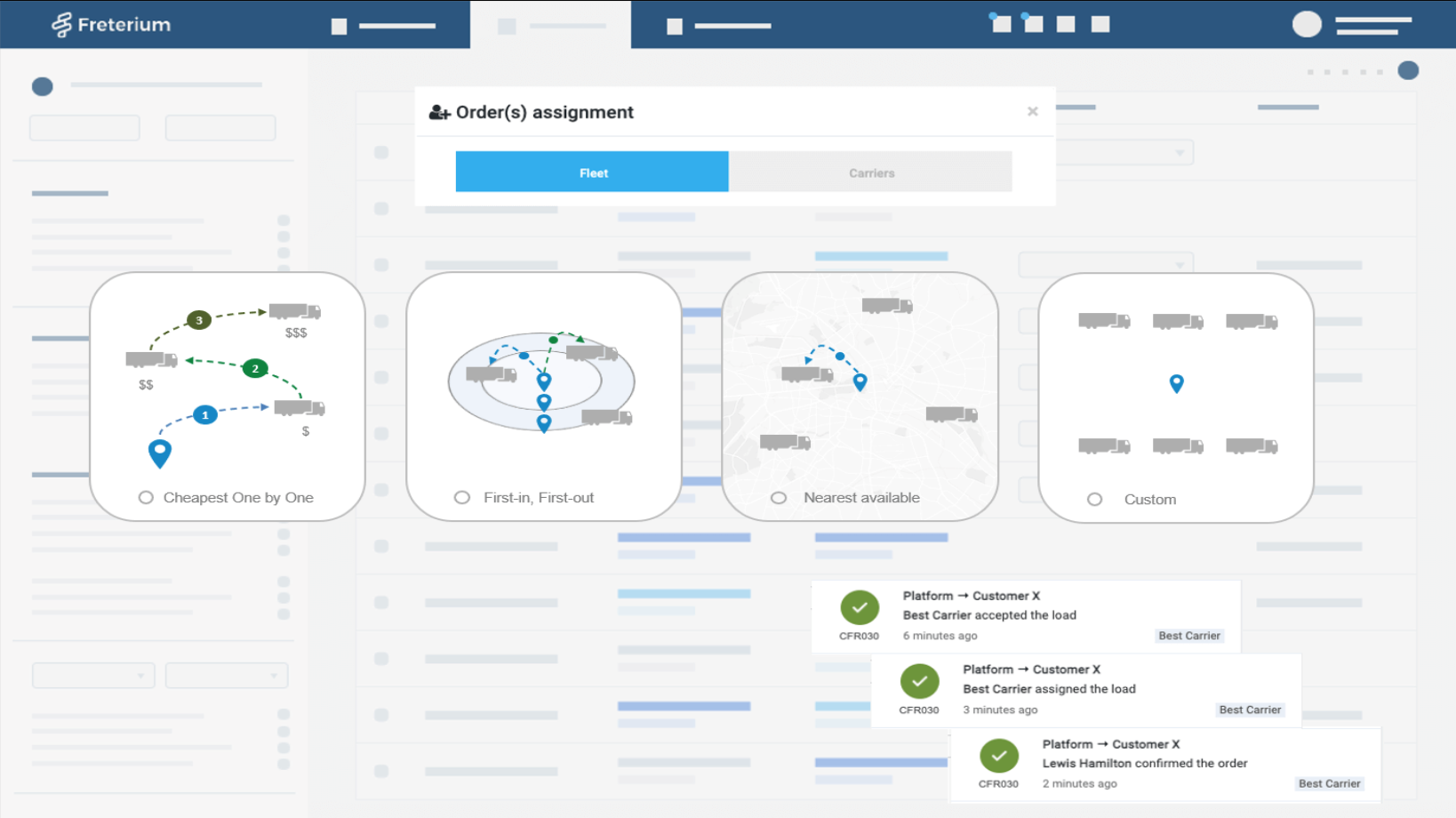Select the Custom assignment radio button
The image size is (1456, 818).
(1095, 500)
